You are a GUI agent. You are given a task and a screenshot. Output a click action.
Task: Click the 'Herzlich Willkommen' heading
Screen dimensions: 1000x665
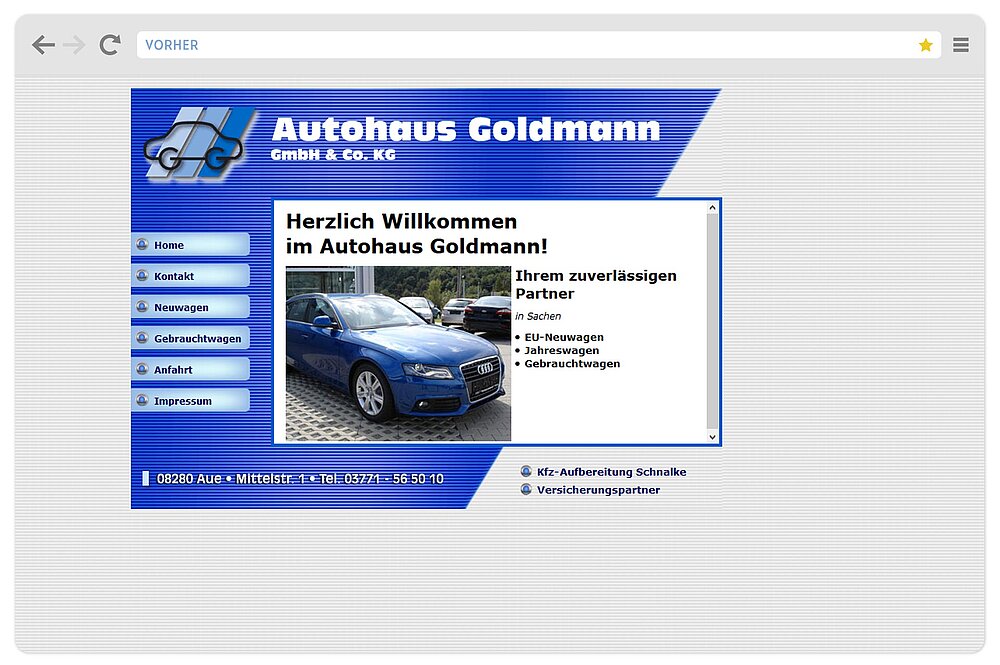pos(401,221)
